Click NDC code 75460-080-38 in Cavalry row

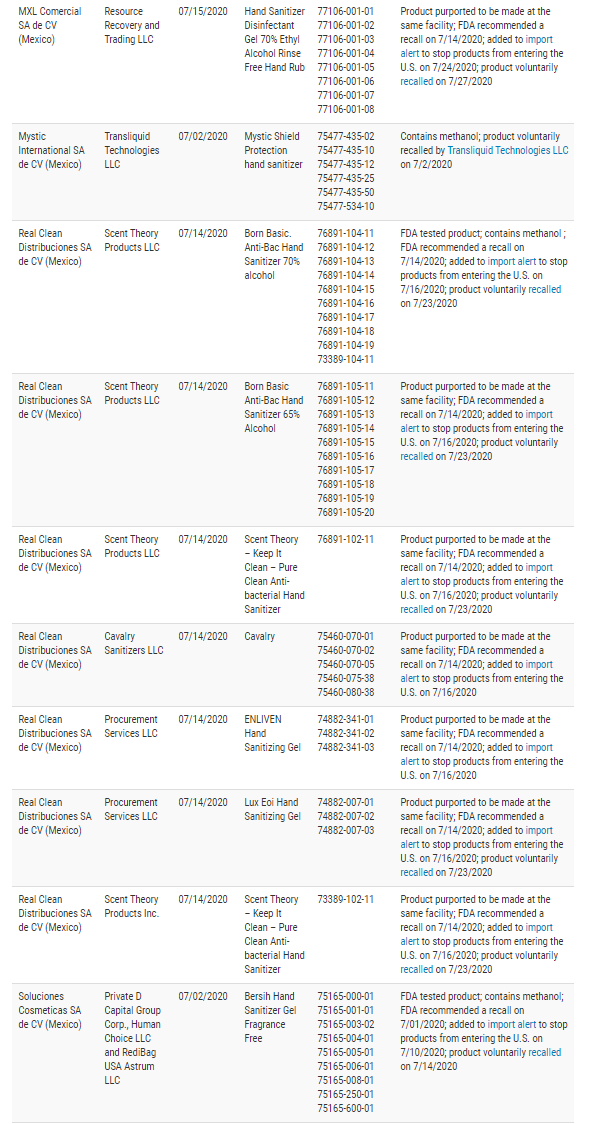coord(346,692)
